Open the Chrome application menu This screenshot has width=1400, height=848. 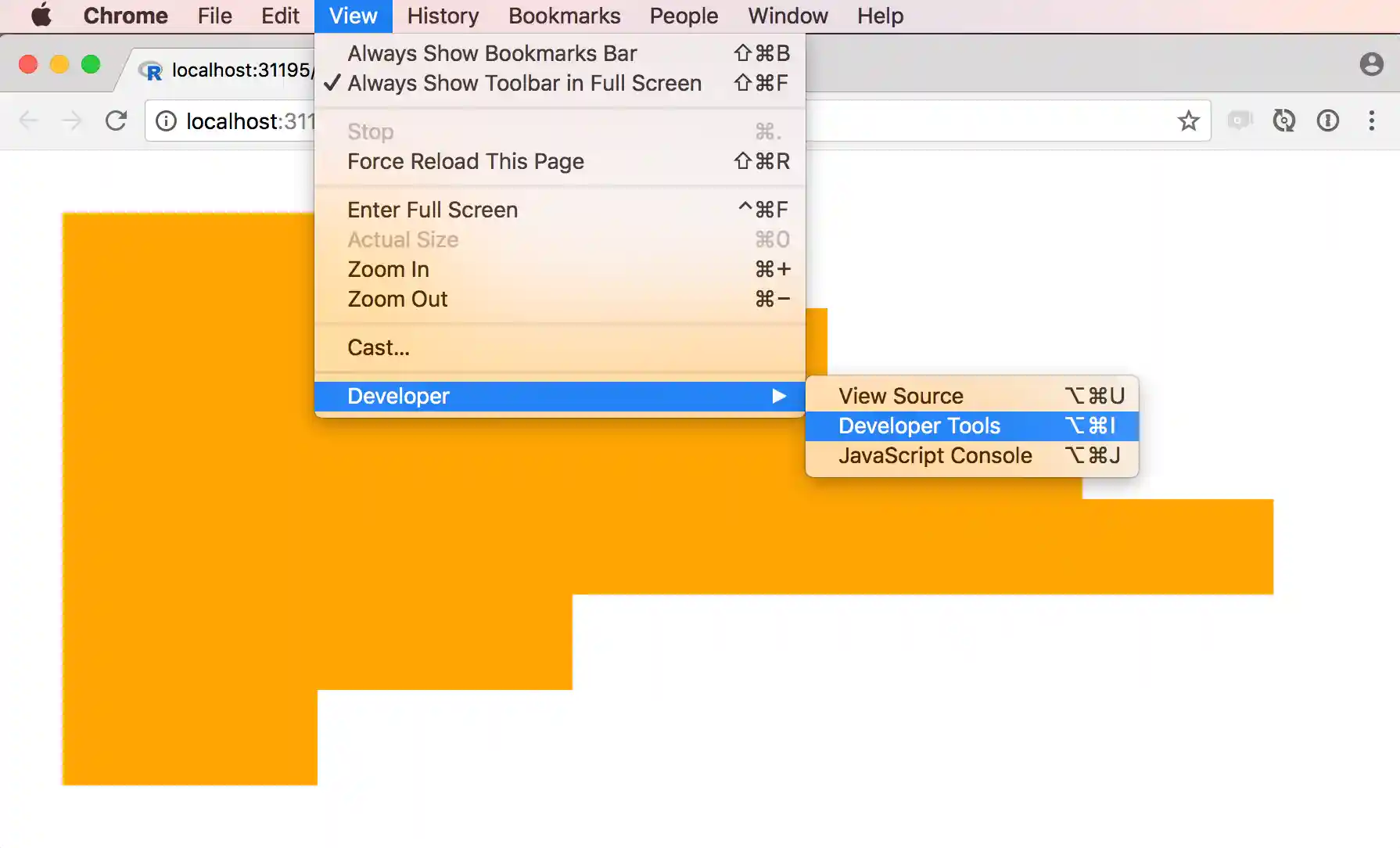[x=125, y=16]
